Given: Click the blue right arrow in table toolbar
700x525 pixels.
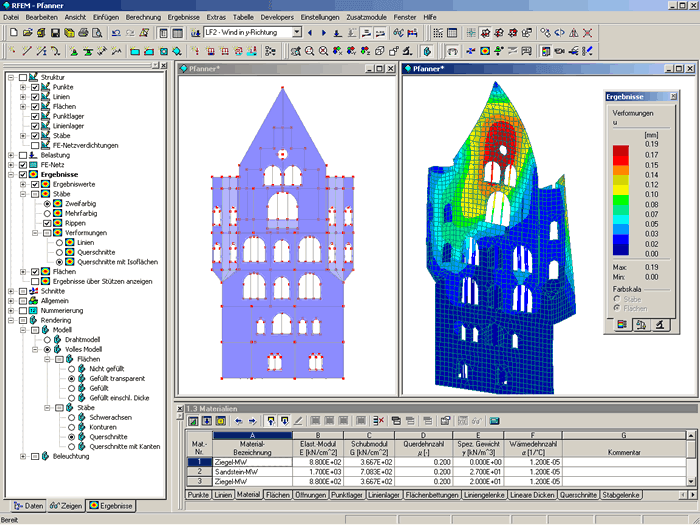Looking at the screenshot, I should (x=252, y=421).
